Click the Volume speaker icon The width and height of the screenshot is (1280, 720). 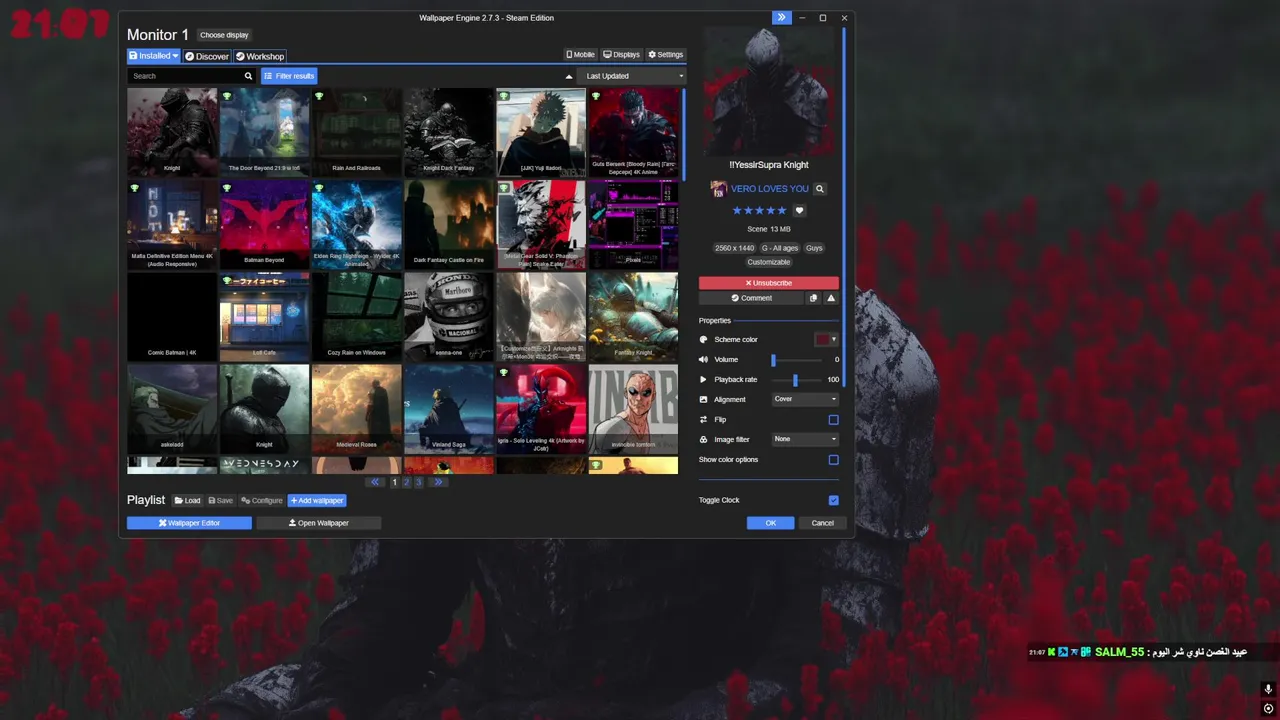click(x=703, y=360)
